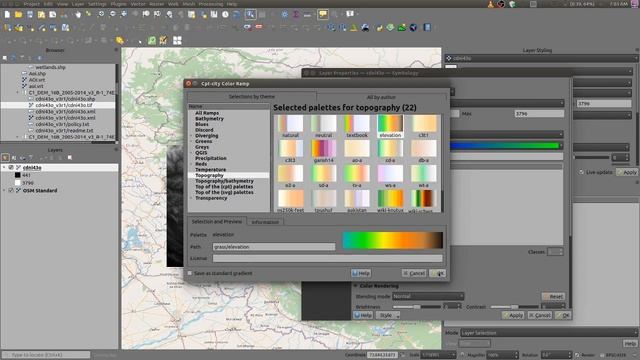Click the blue book help plugin icon
Viewport: 640px width, 360px height.
coord(427,28)
